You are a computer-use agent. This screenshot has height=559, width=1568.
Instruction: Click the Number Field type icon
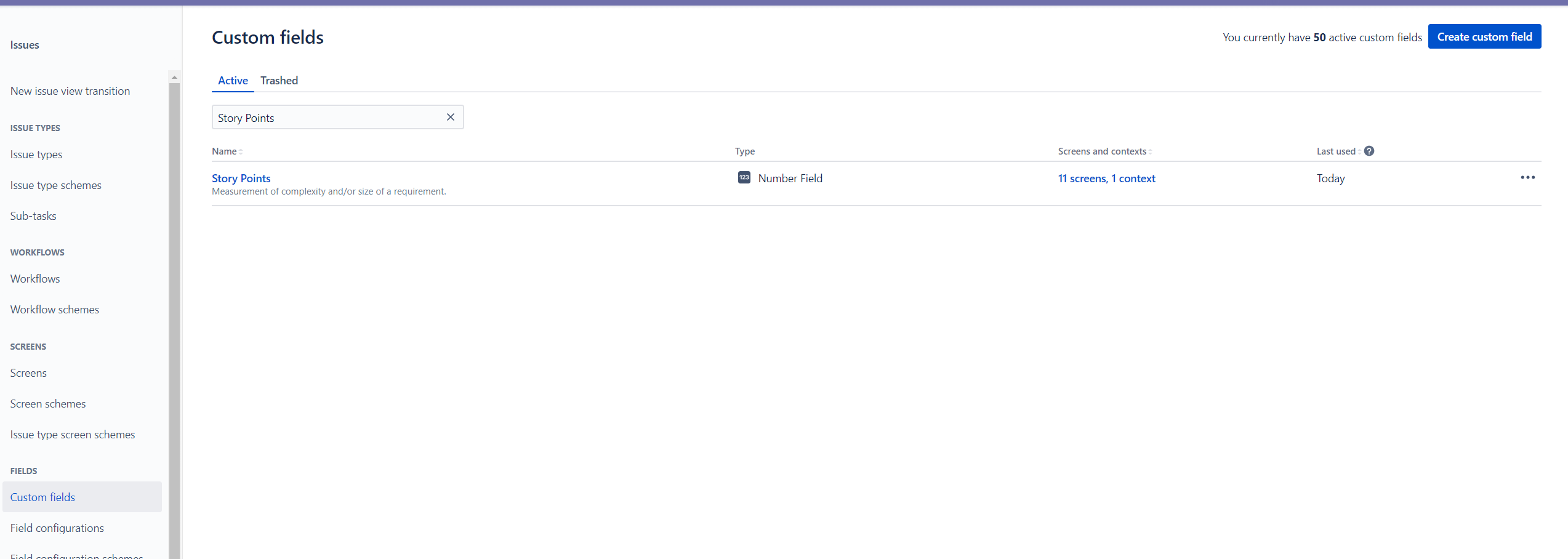(x=744, y=177)
